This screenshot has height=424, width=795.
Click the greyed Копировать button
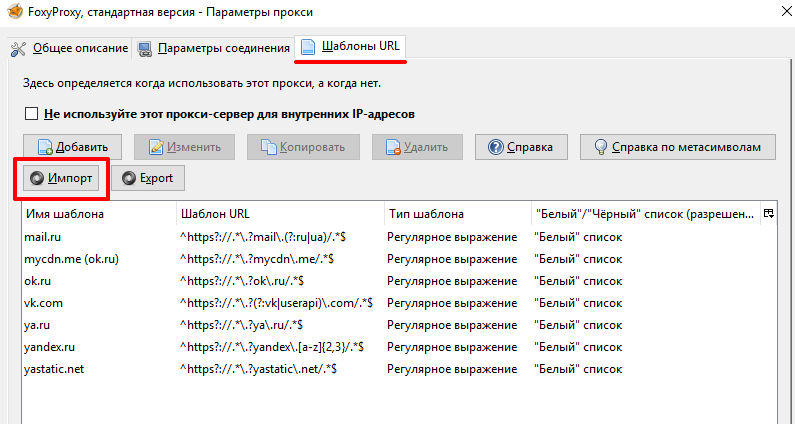[303, 147]
